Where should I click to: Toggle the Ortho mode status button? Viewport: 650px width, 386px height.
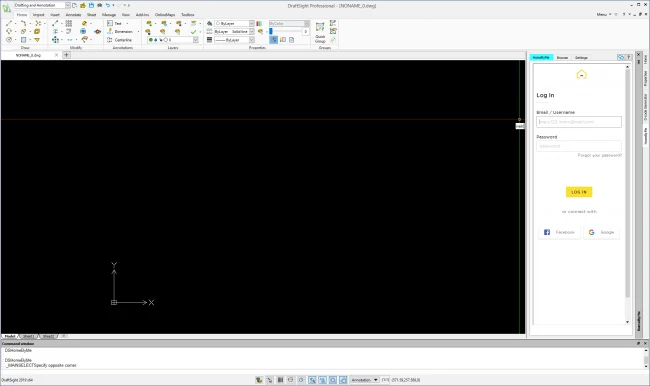point(291,380)
